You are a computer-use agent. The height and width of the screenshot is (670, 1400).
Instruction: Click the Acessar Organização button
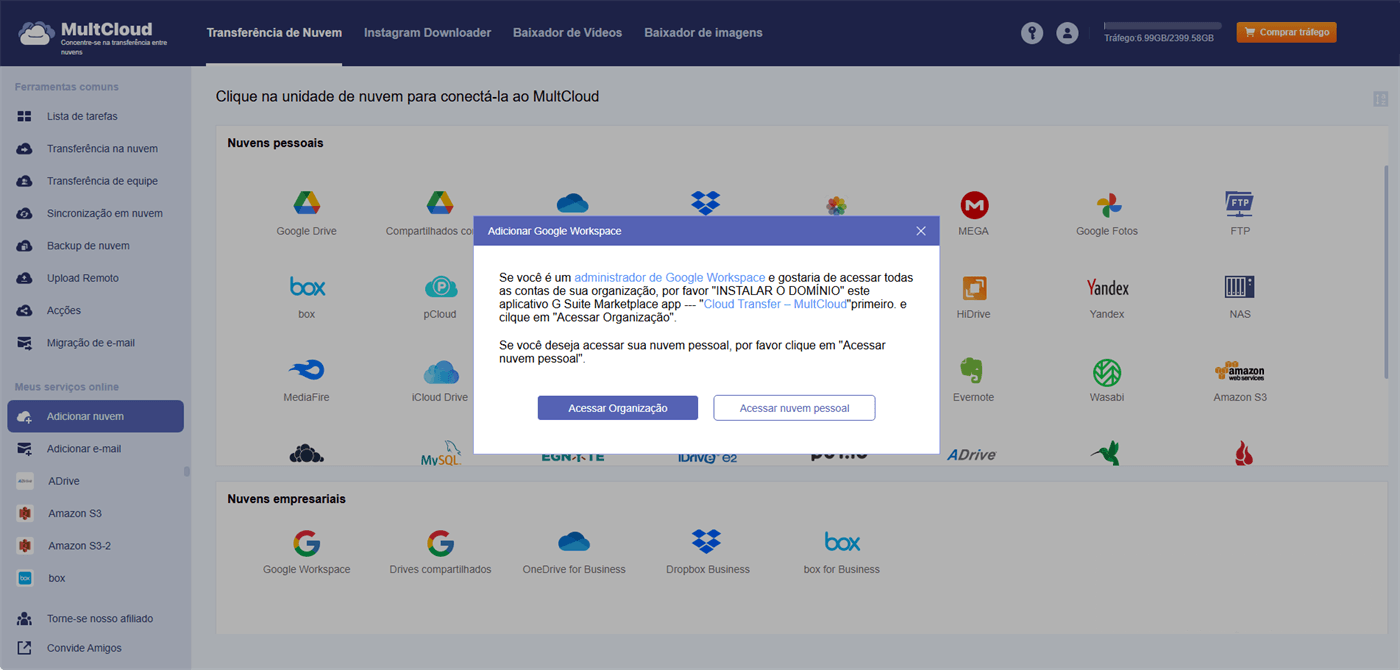(x=617, y=408)
